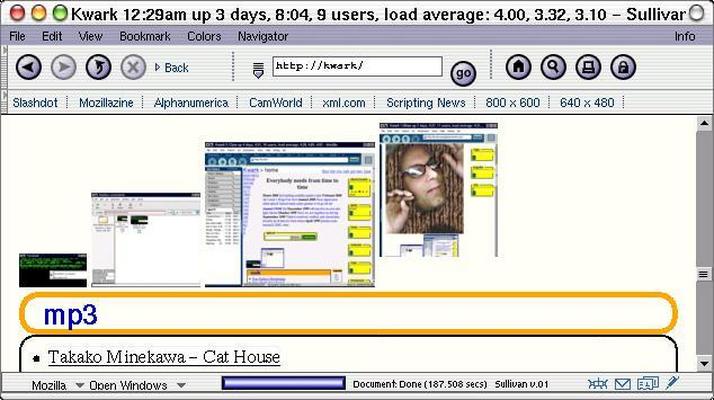
Task: Click the vertical scrollbar thumb
Action: [x=704, y=274]
